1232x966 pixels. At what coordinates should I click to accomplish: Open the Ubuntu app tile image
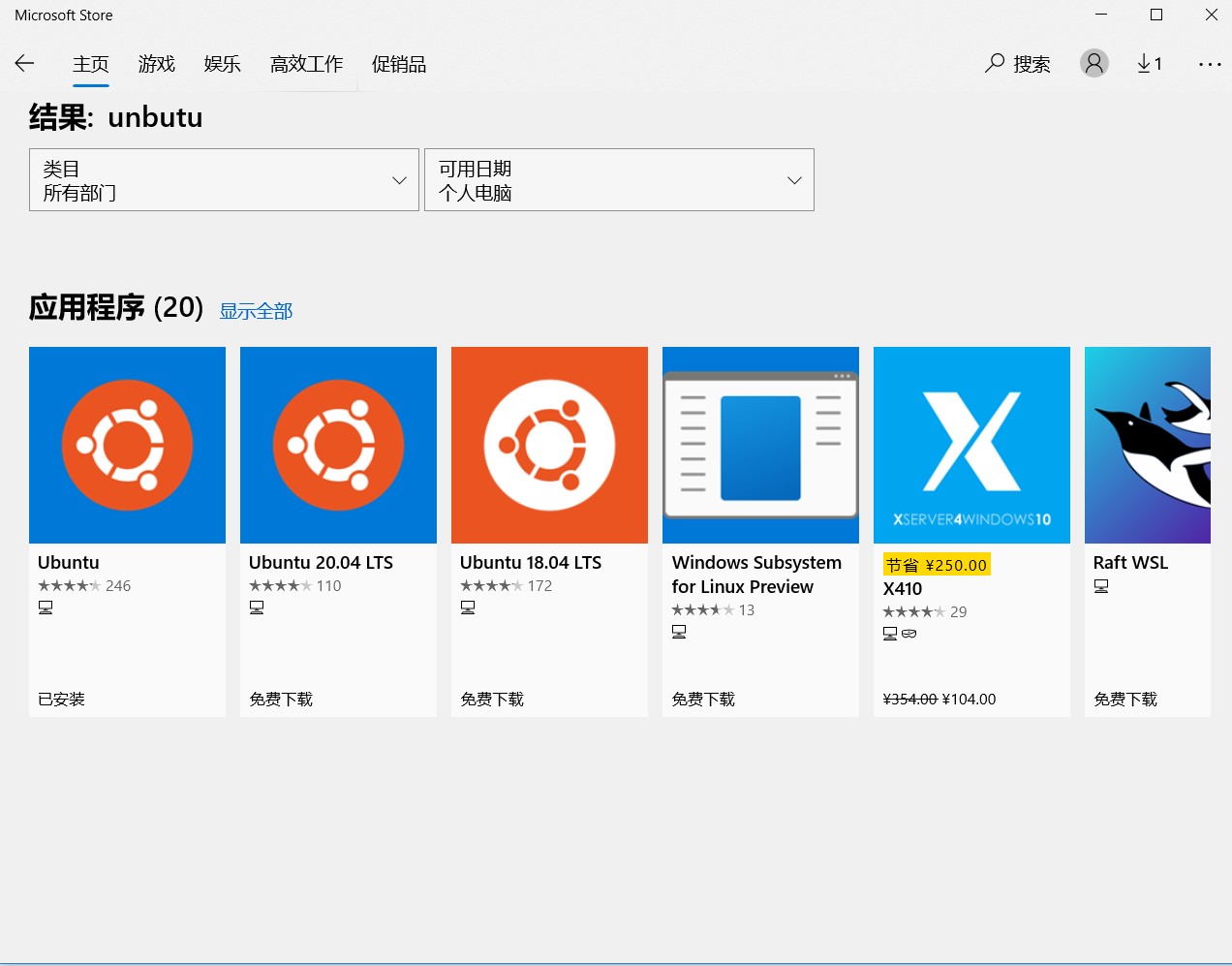[x=127, y=445]
